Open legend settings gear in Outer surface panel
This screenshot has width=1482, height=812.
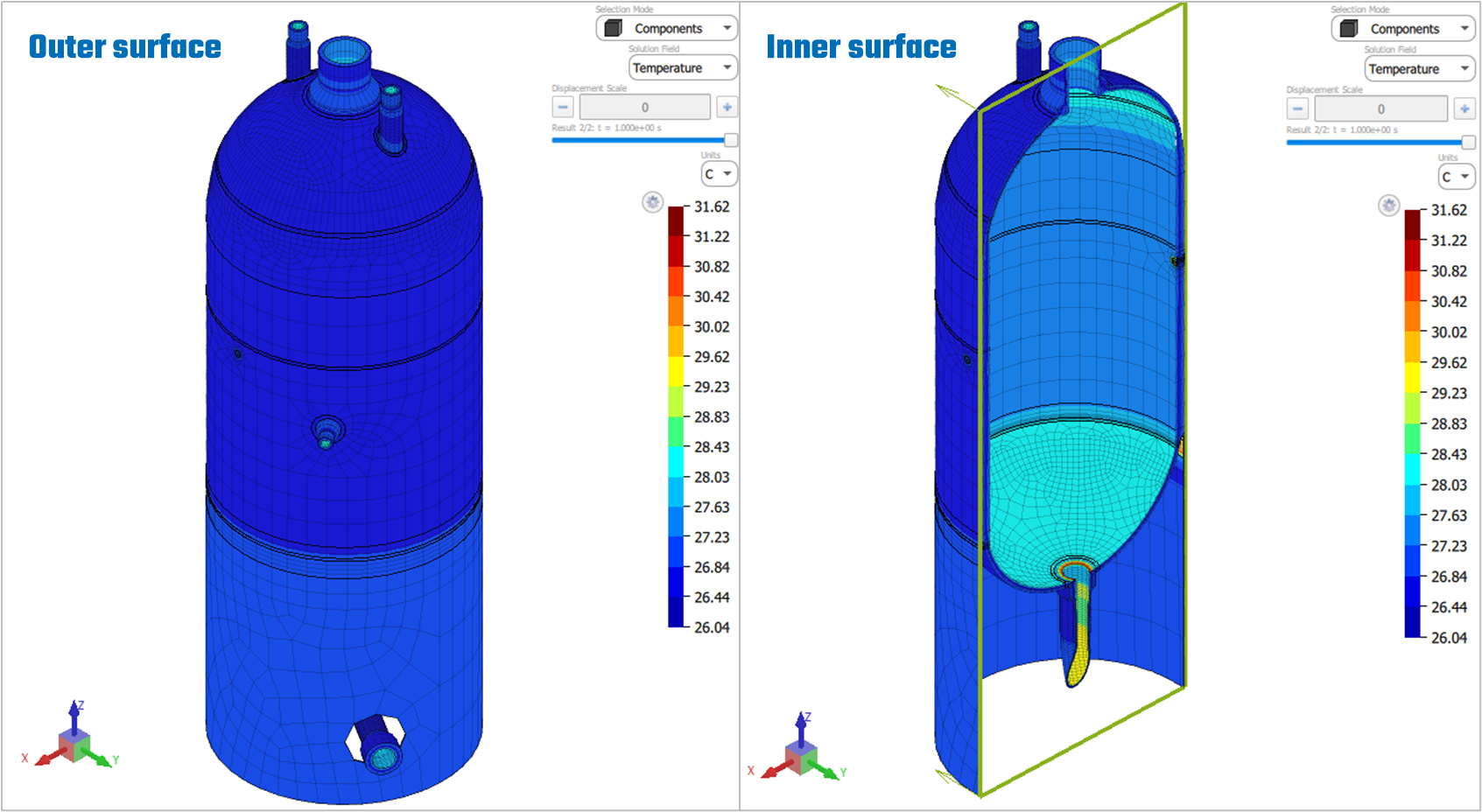point(652,202)
